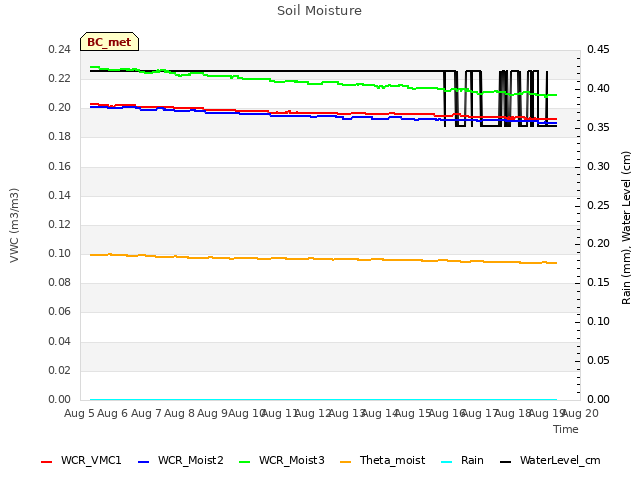Toggle WaterLevel_cm legend entry
640x480 pixels.
[550, 460]
